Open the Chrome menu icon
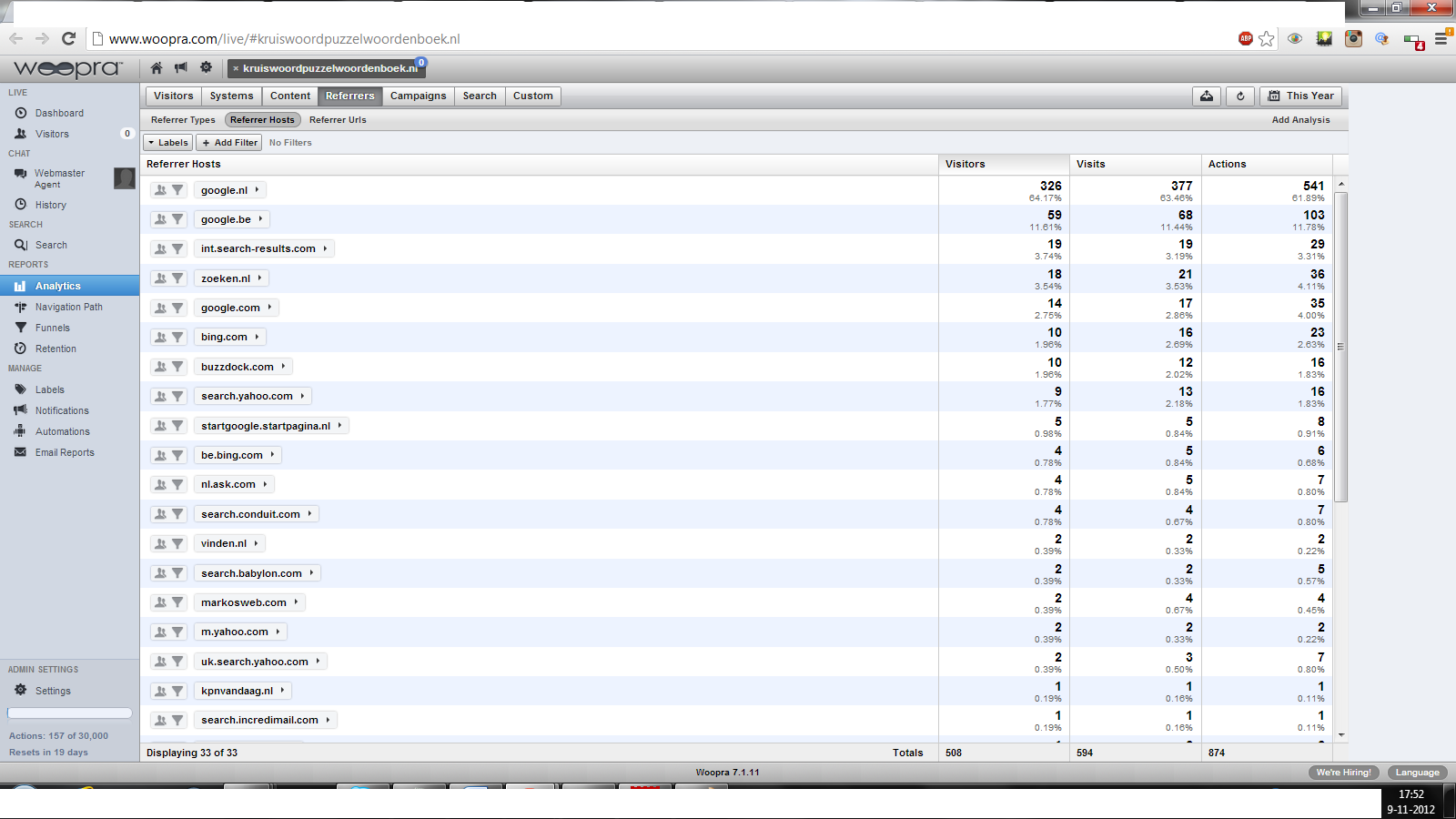This screenshot has width=1456, height=819. [x=1441, y=38]
